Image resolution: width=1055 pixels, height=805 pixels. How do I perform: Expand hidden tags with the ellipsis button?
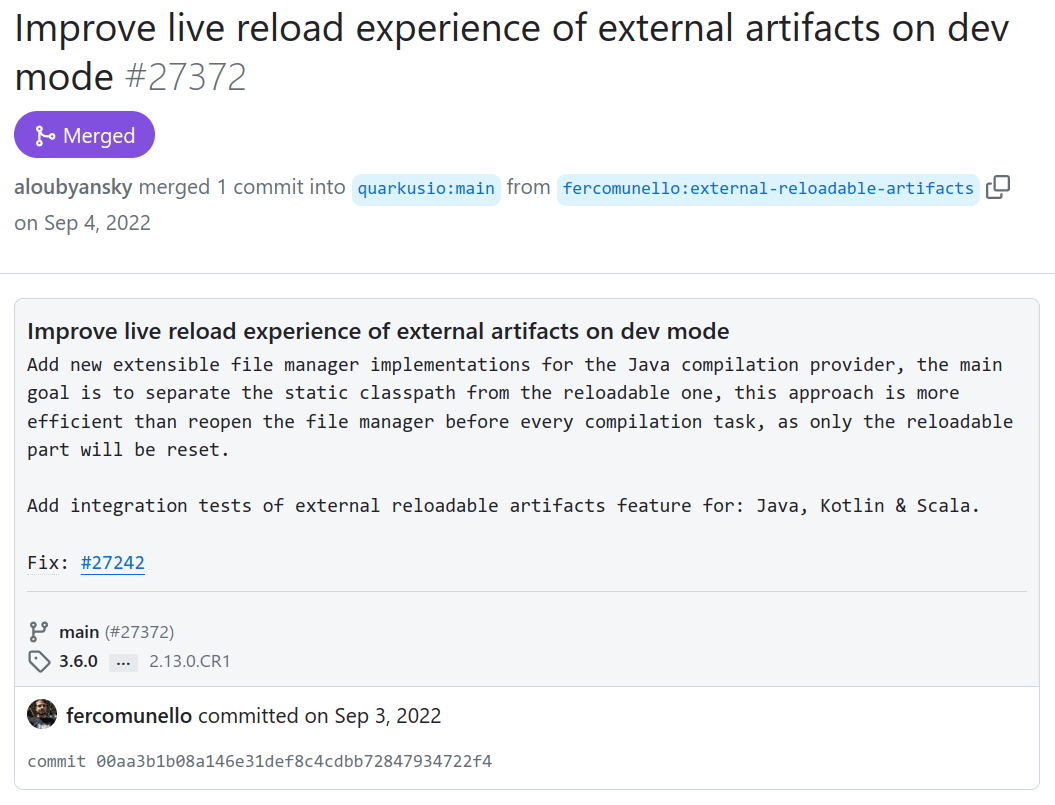point(122,661)
